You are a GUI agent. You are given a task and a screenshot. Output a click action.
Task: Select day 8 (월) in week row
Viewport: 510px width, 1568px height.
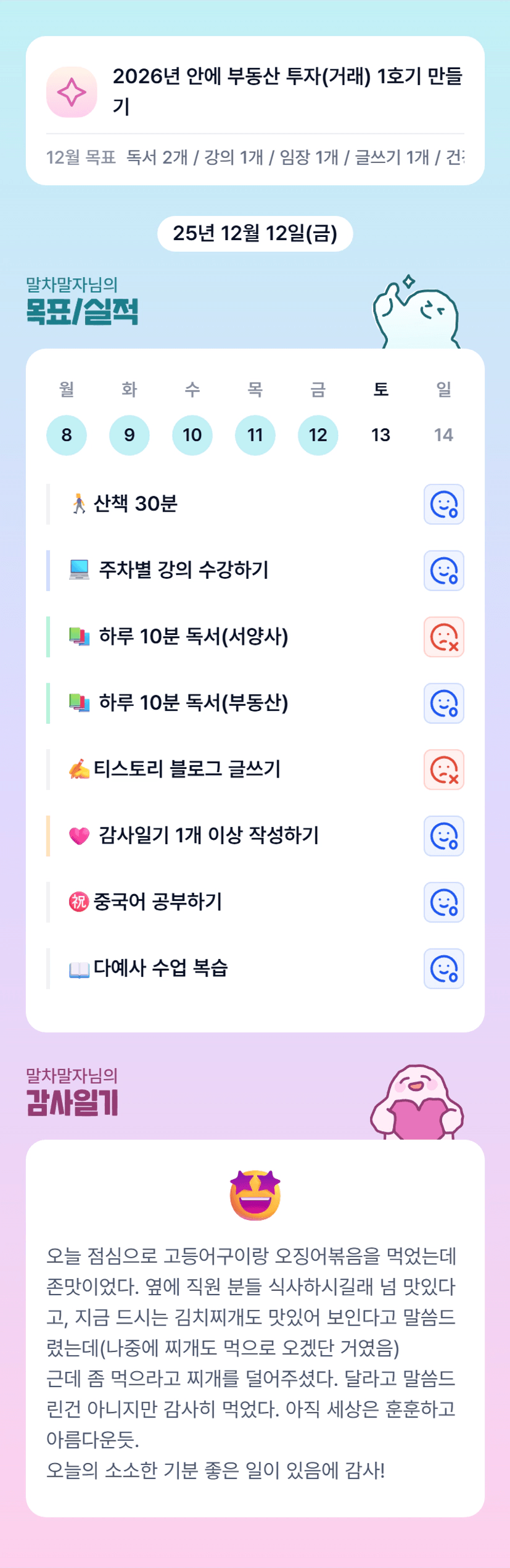67,435
